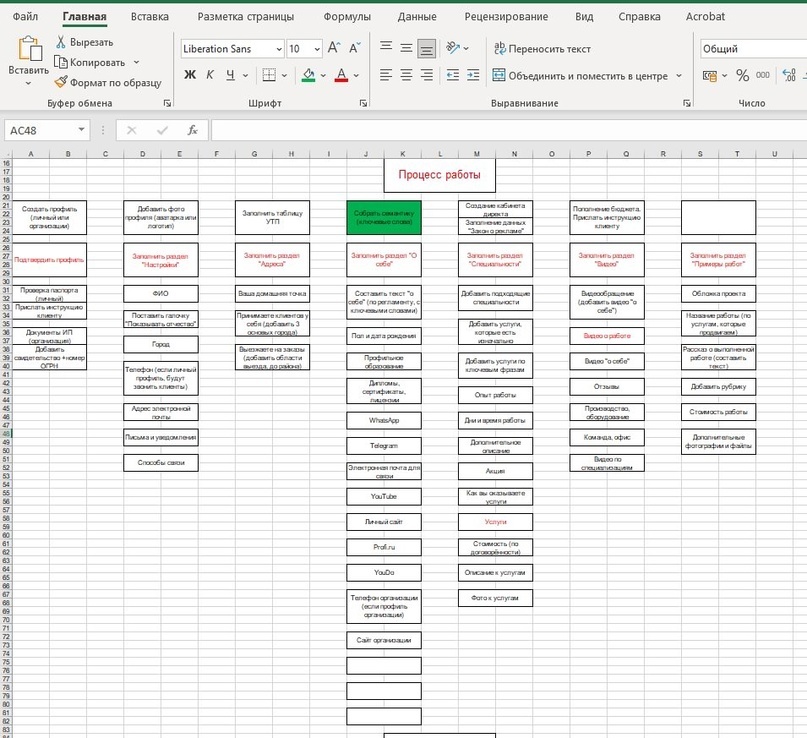This screenshot has width=807, height=738.
Task: Increase indent icon
Action: [473, 75]
